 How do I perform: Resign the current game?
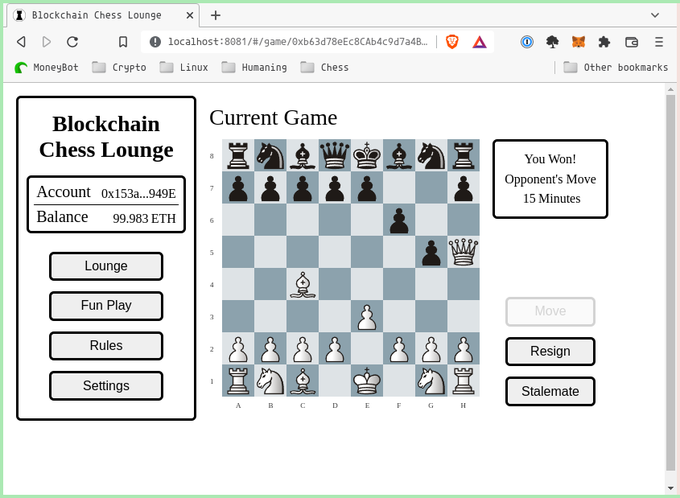point(550,351)
